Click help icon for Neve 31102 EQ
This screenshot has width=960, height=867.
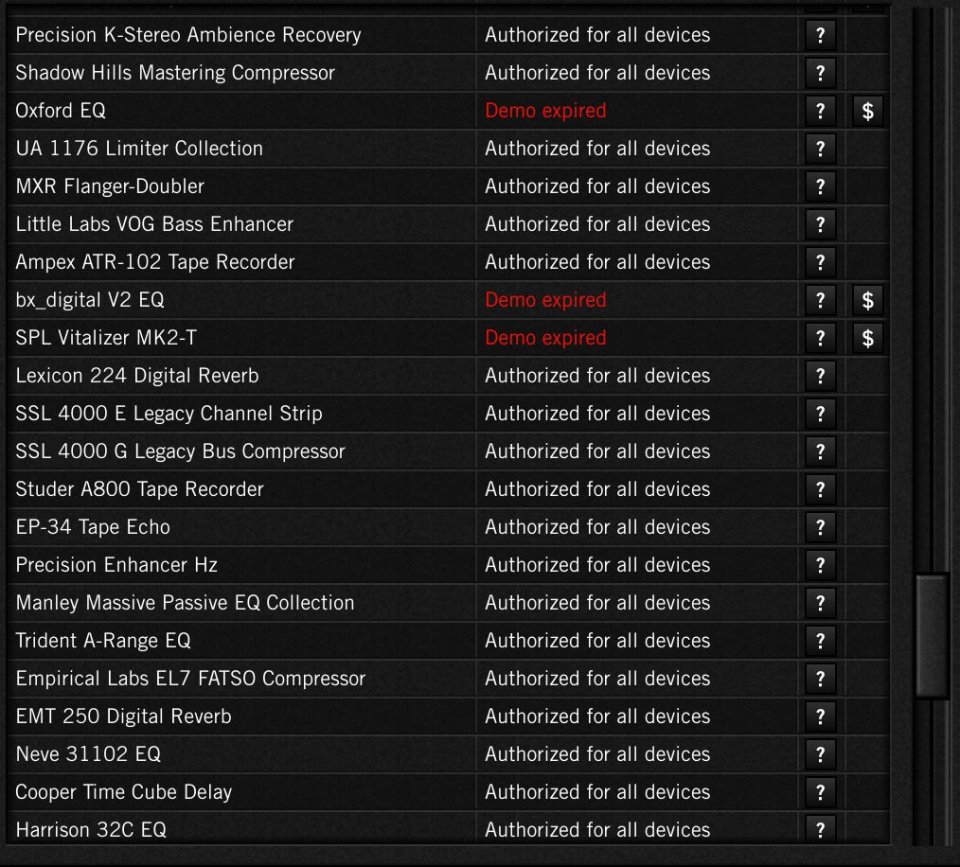[x=820, y=754]
